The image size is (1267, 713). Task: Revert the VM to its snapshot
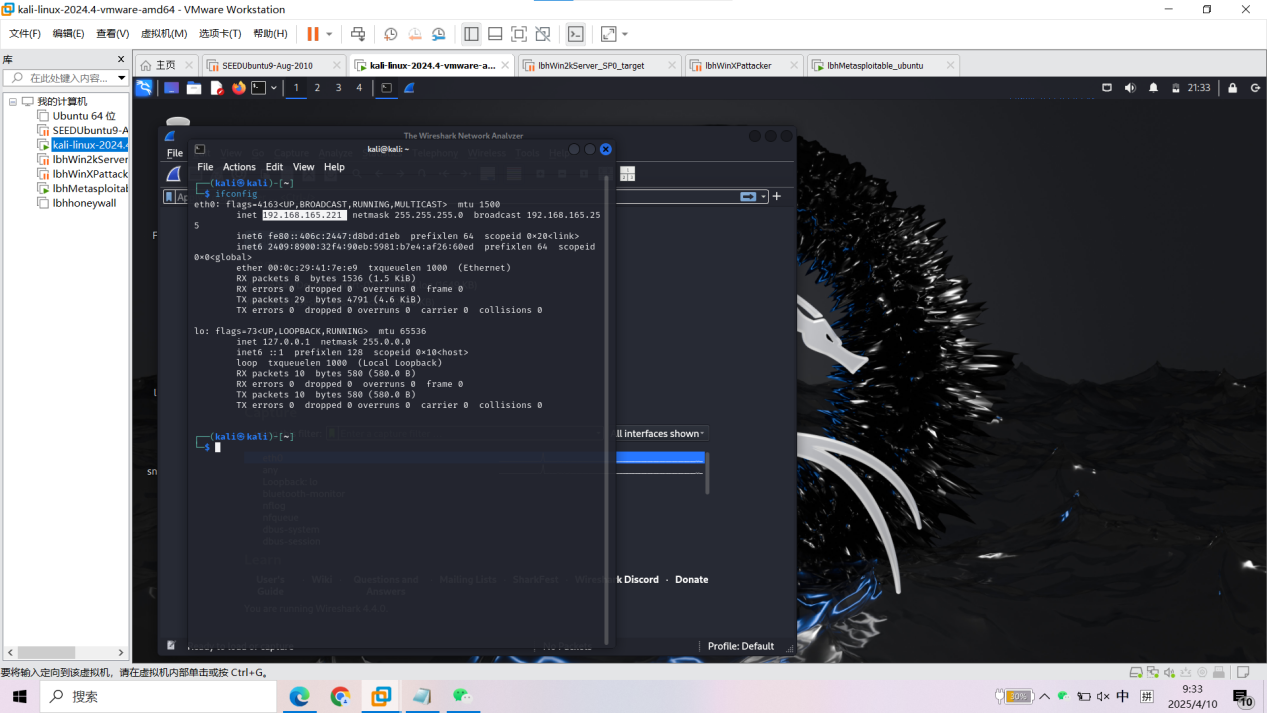point(415,34)
